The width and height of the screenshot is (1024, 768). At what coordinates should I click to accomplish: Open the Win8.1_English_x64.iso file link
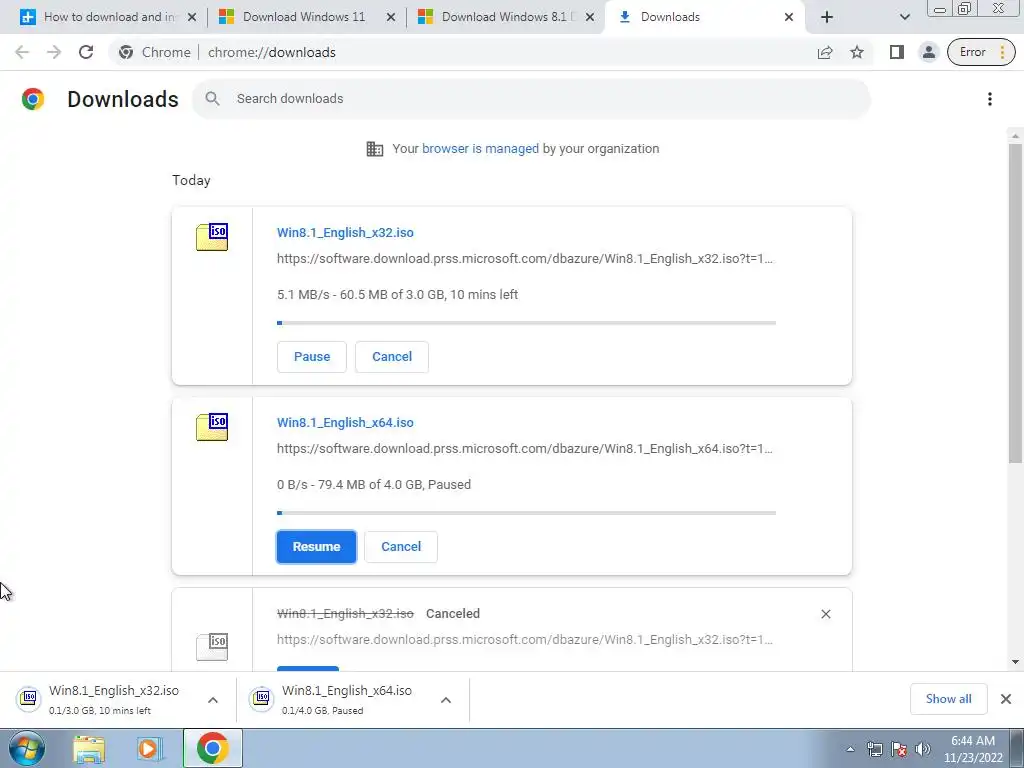[345, 423]
